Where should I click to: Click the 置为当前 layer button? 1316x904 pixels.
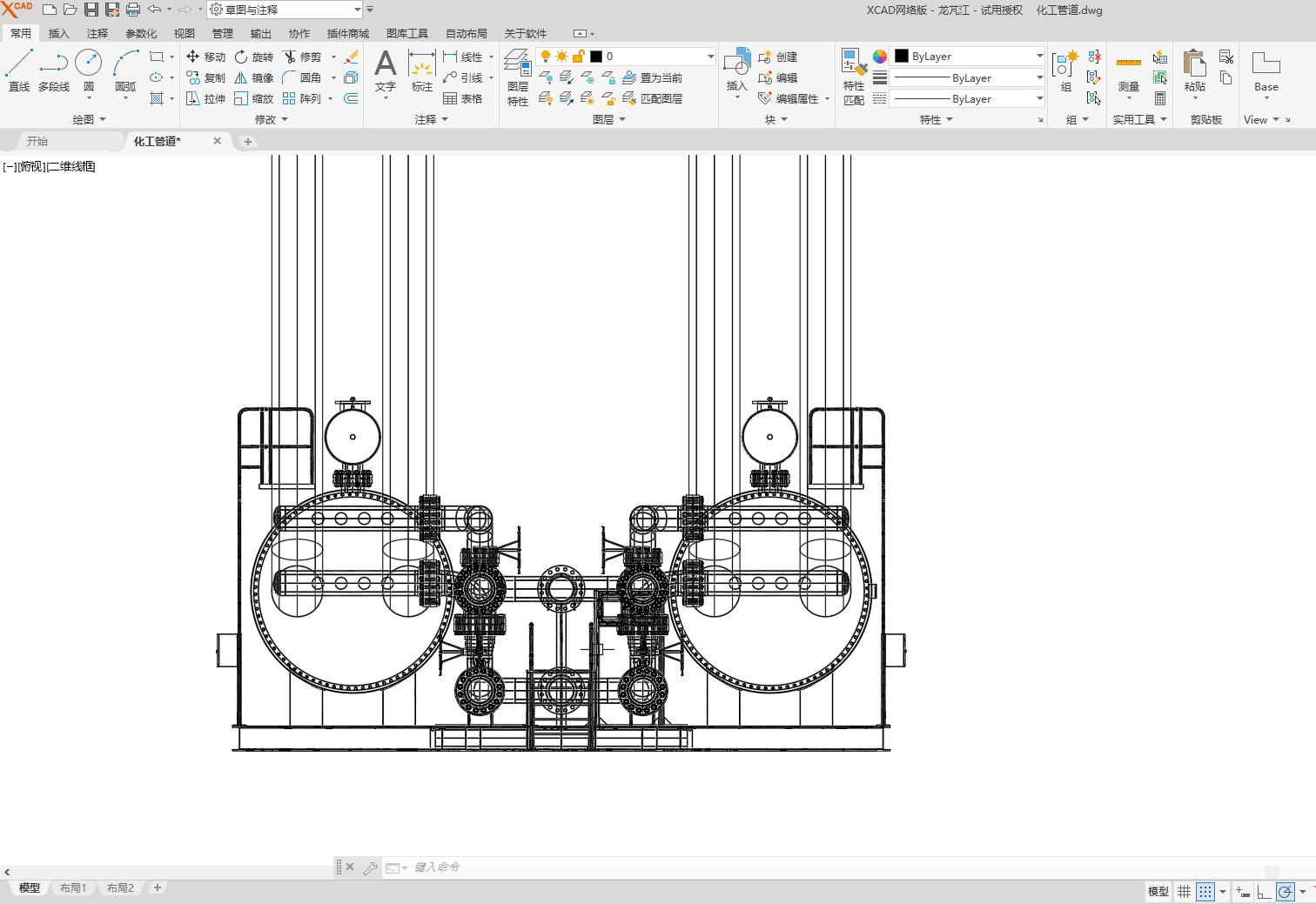(x=652, y=77)
